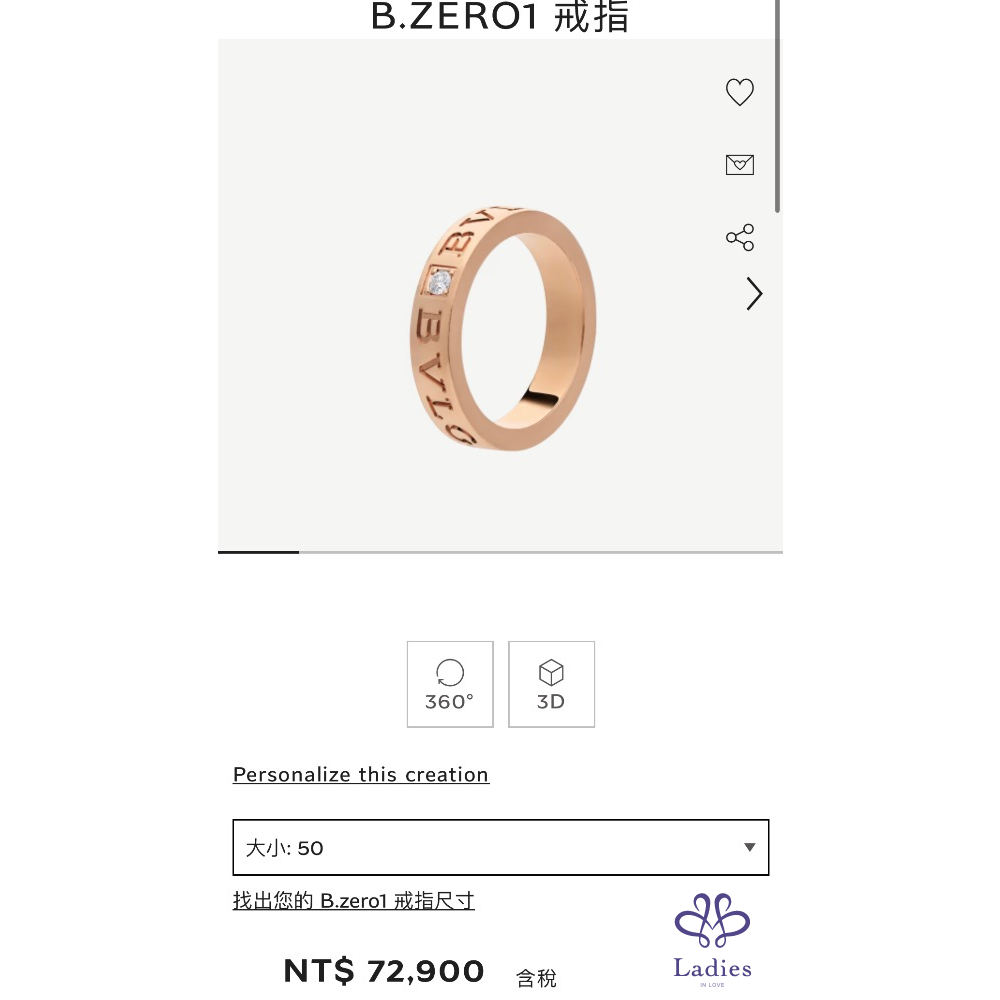Click the image gallery progress bar
Screen dimensions: 1000x1000
point(500,552)
